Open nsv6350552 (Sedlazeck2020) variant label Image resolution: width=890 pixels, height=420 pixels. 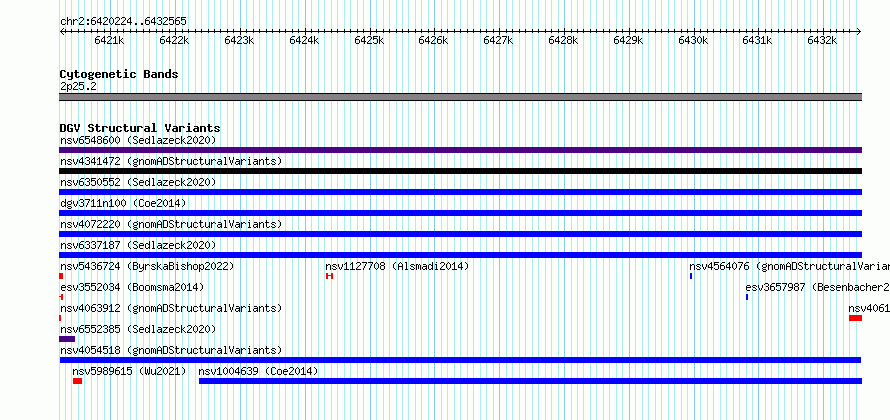click(x=138, y=182)
